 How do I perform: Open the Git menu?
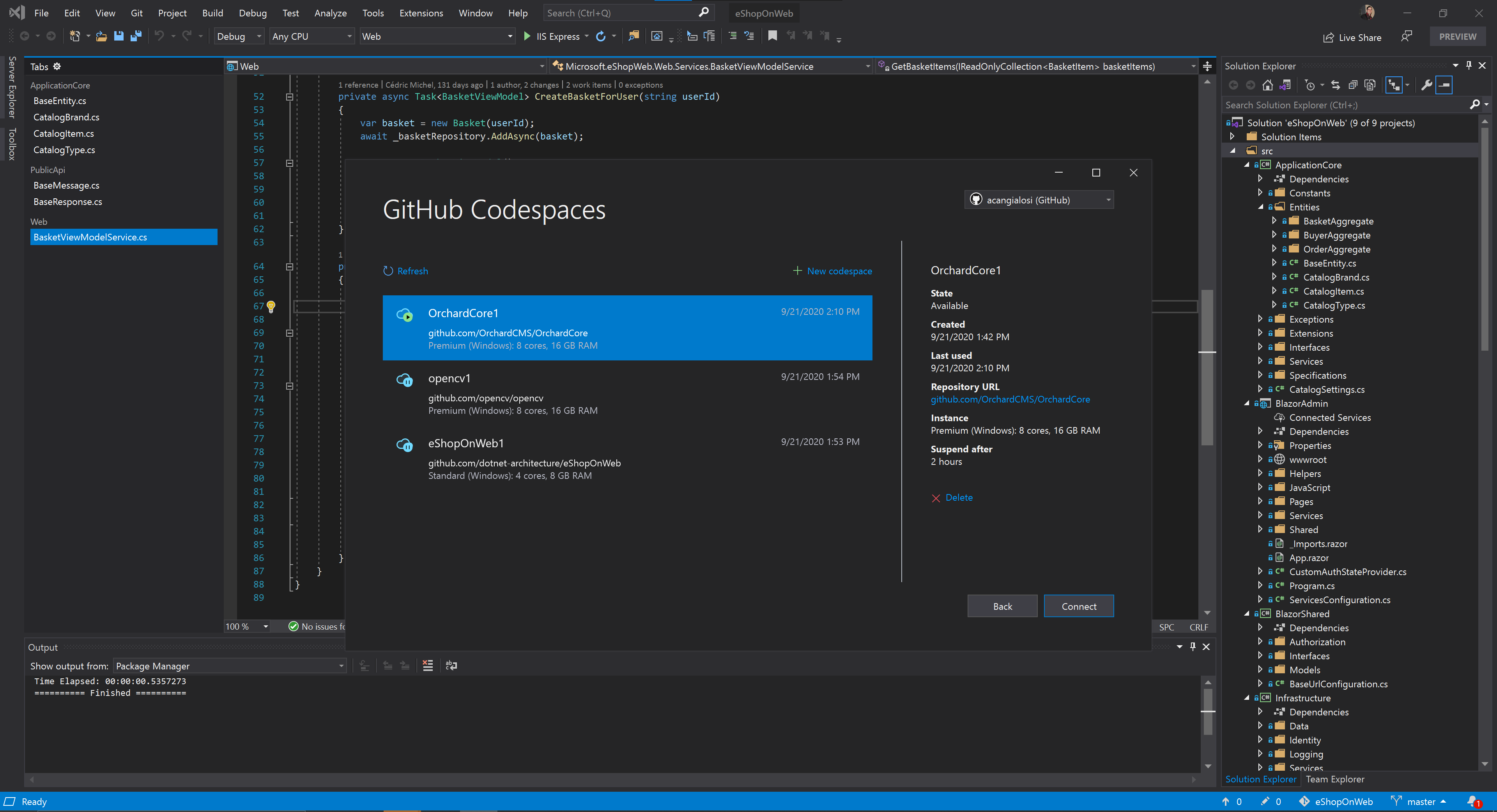[x=136, y=13]
